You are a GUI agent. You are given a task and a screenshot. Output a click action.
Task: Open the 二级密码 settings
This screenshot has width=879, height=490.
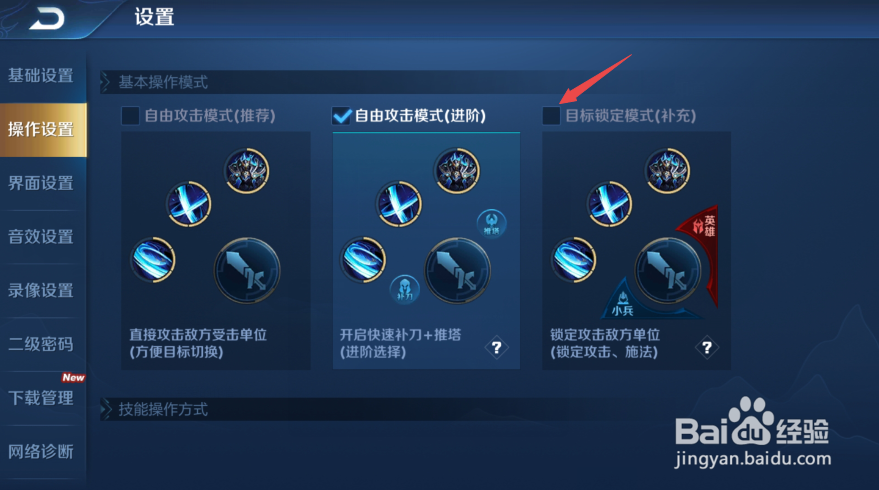(x=41, y=344)
